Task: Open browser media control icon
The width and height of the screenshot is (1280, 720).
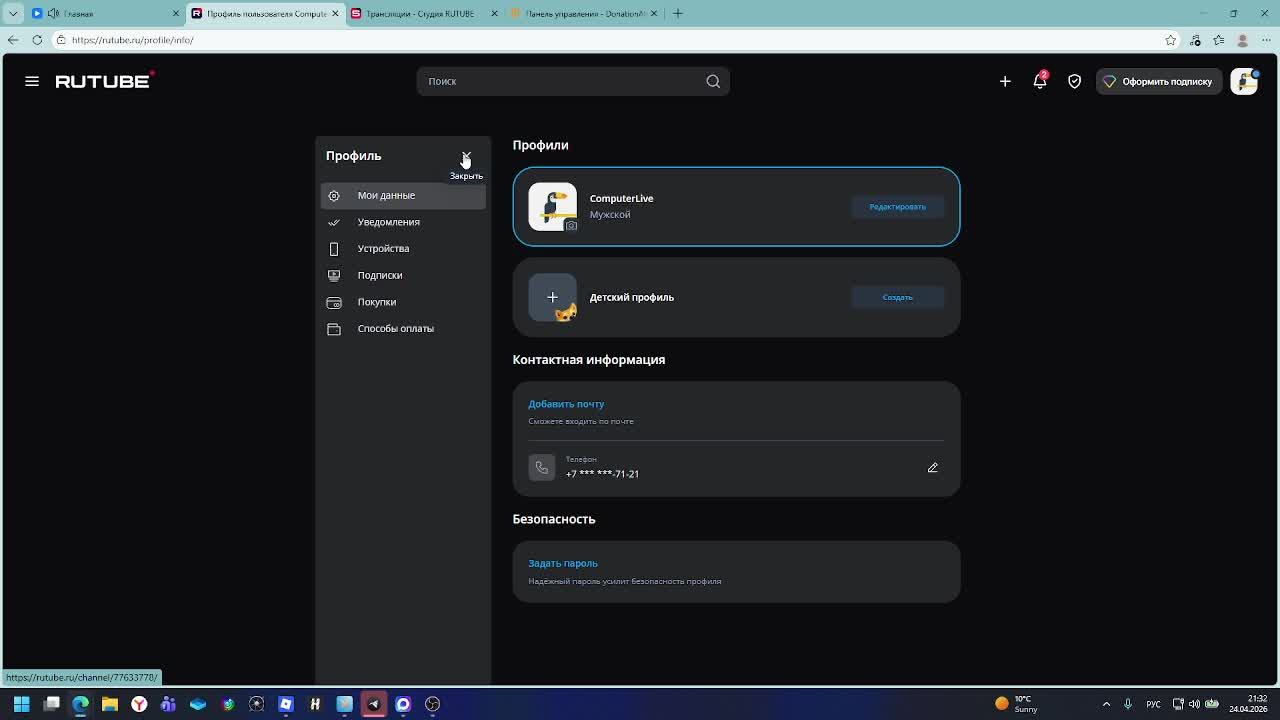Action: pos(1195,40)
